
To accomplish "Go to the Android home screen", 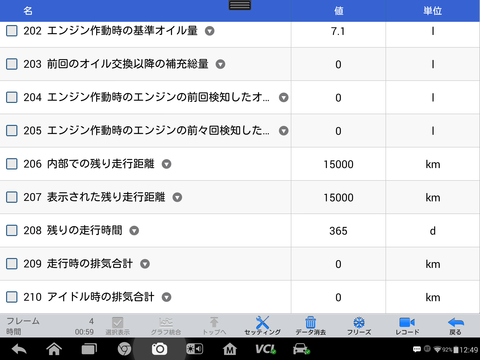I will coord(54,349).
